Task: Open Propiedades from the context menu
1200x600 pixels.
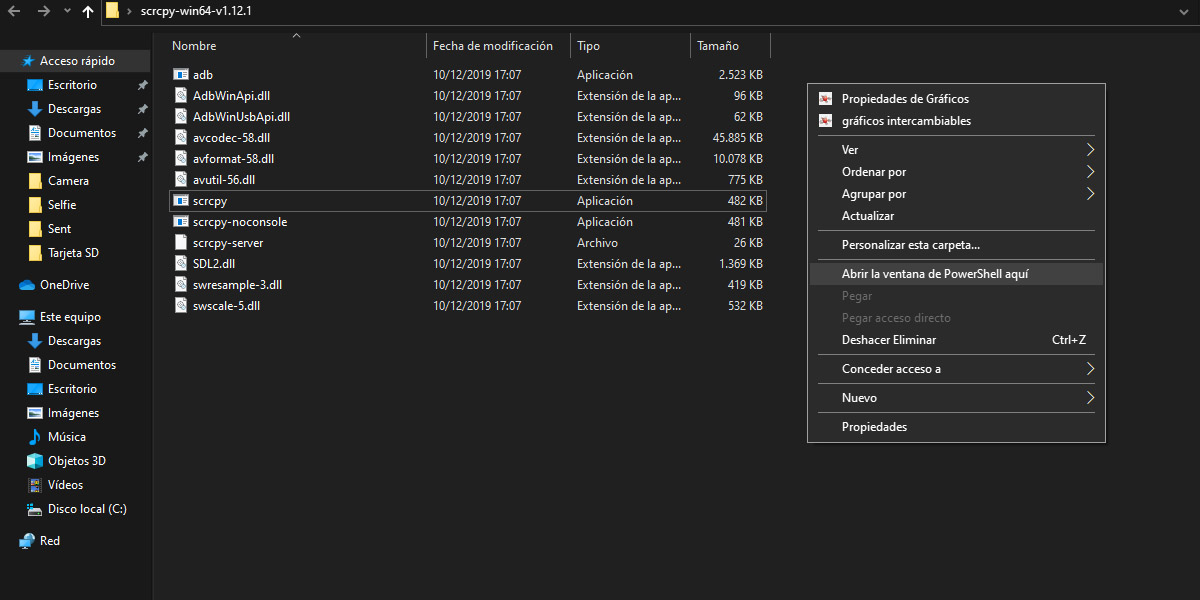Action: [x=874, y=427]
